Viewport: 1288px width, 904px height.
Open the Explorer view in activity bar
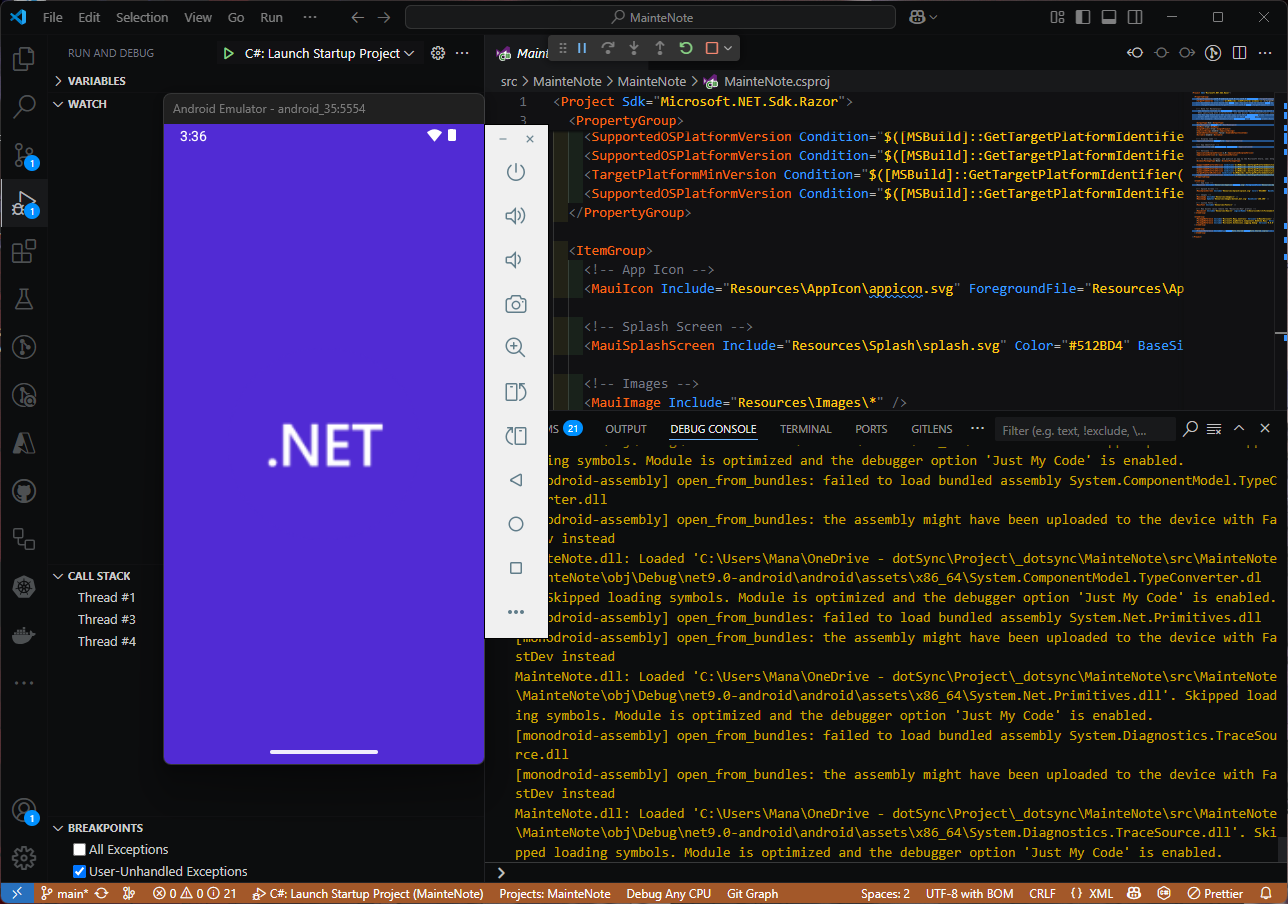pos(23,59)
